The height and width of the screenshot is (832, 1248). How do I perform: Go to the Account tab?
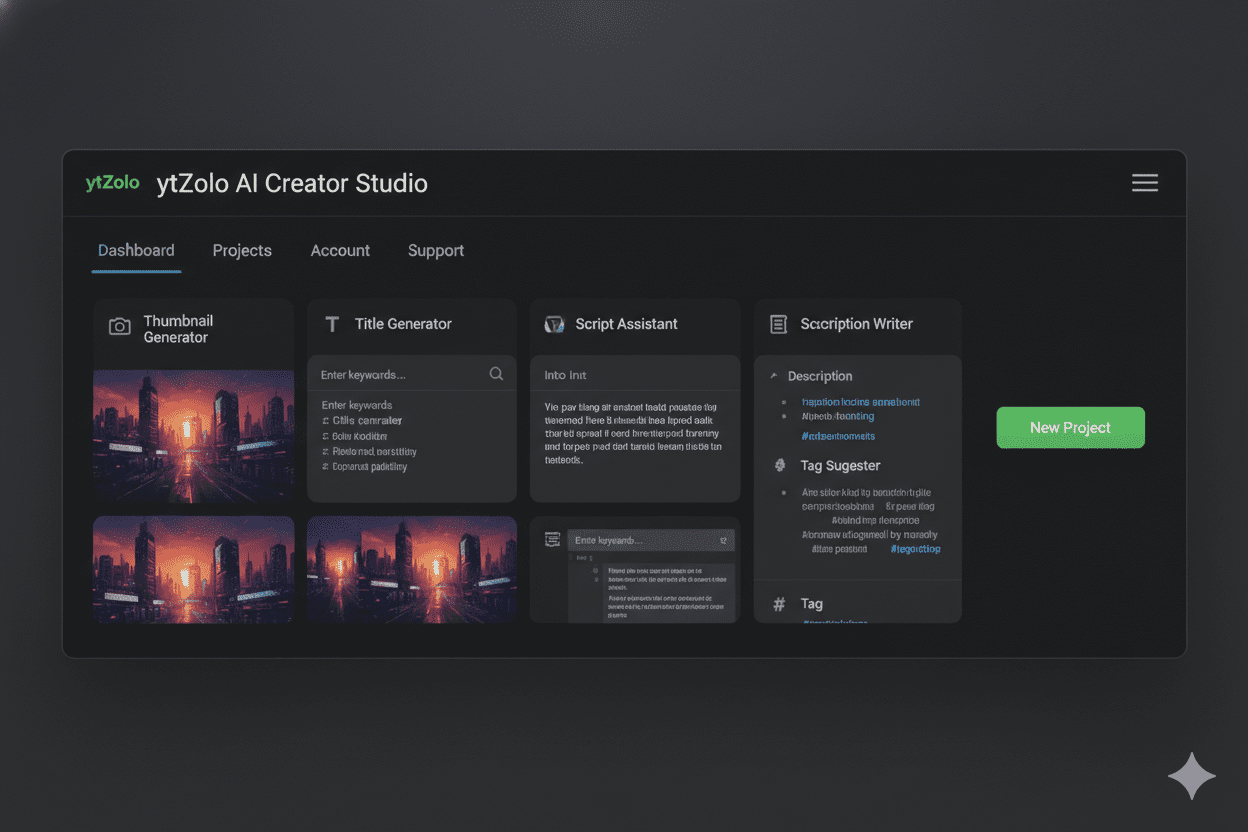tap(340, 250)
